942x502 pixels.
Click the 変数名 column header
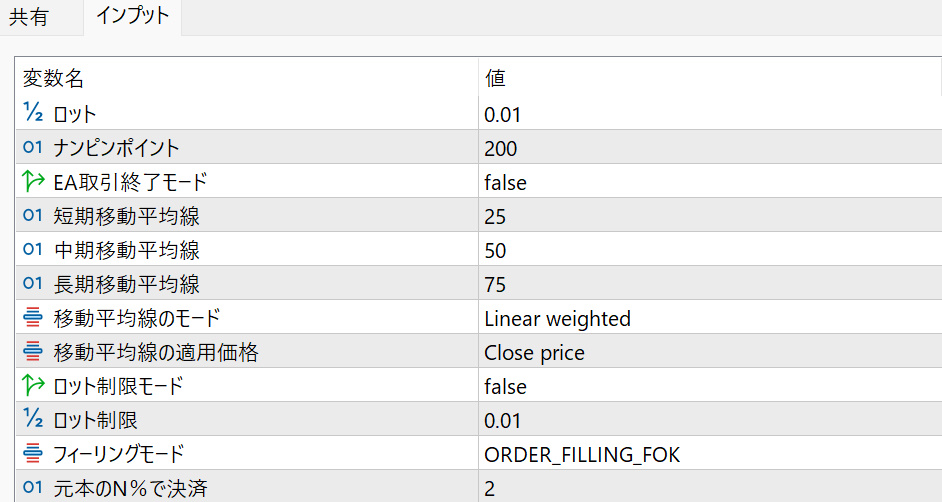coord(53,78)
